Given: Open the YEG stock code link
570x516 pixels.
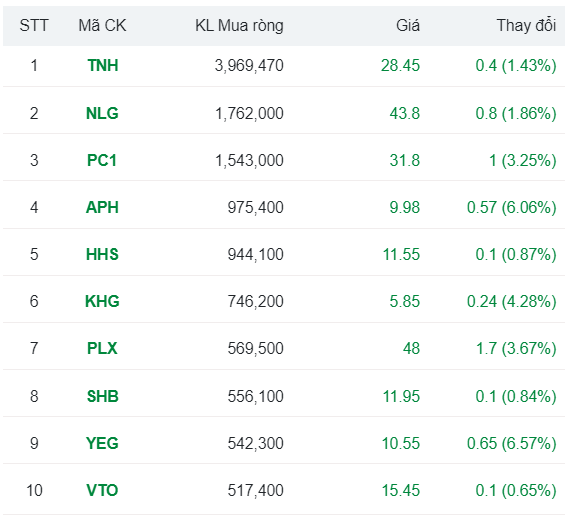Looking at the screenshot, I should coord(102,444).
